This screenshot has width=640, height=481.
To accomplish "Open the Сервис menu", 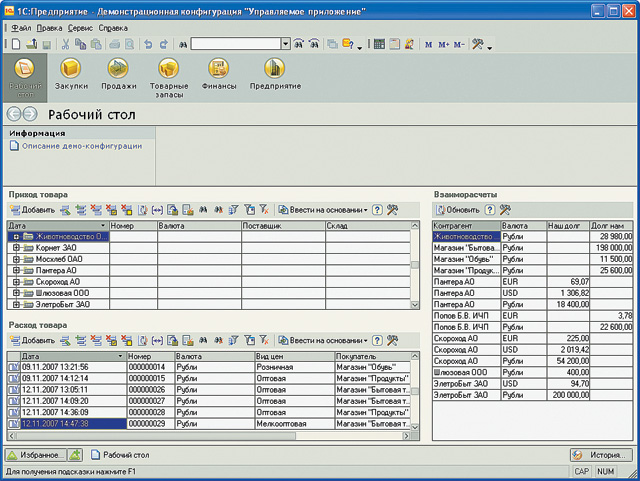I will point(79,28).
